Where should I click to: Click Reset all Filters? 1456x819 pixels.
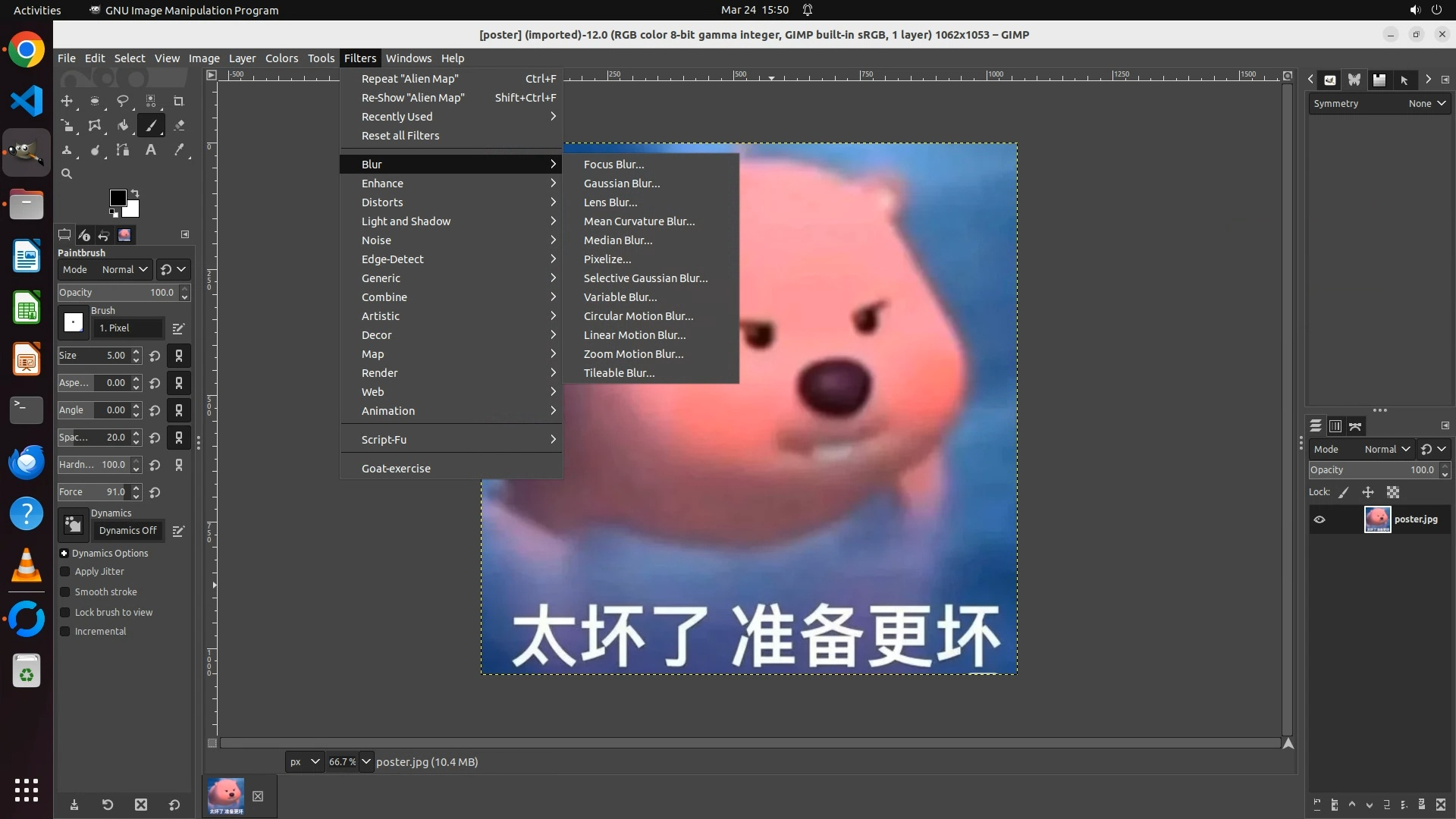[400, 136]
